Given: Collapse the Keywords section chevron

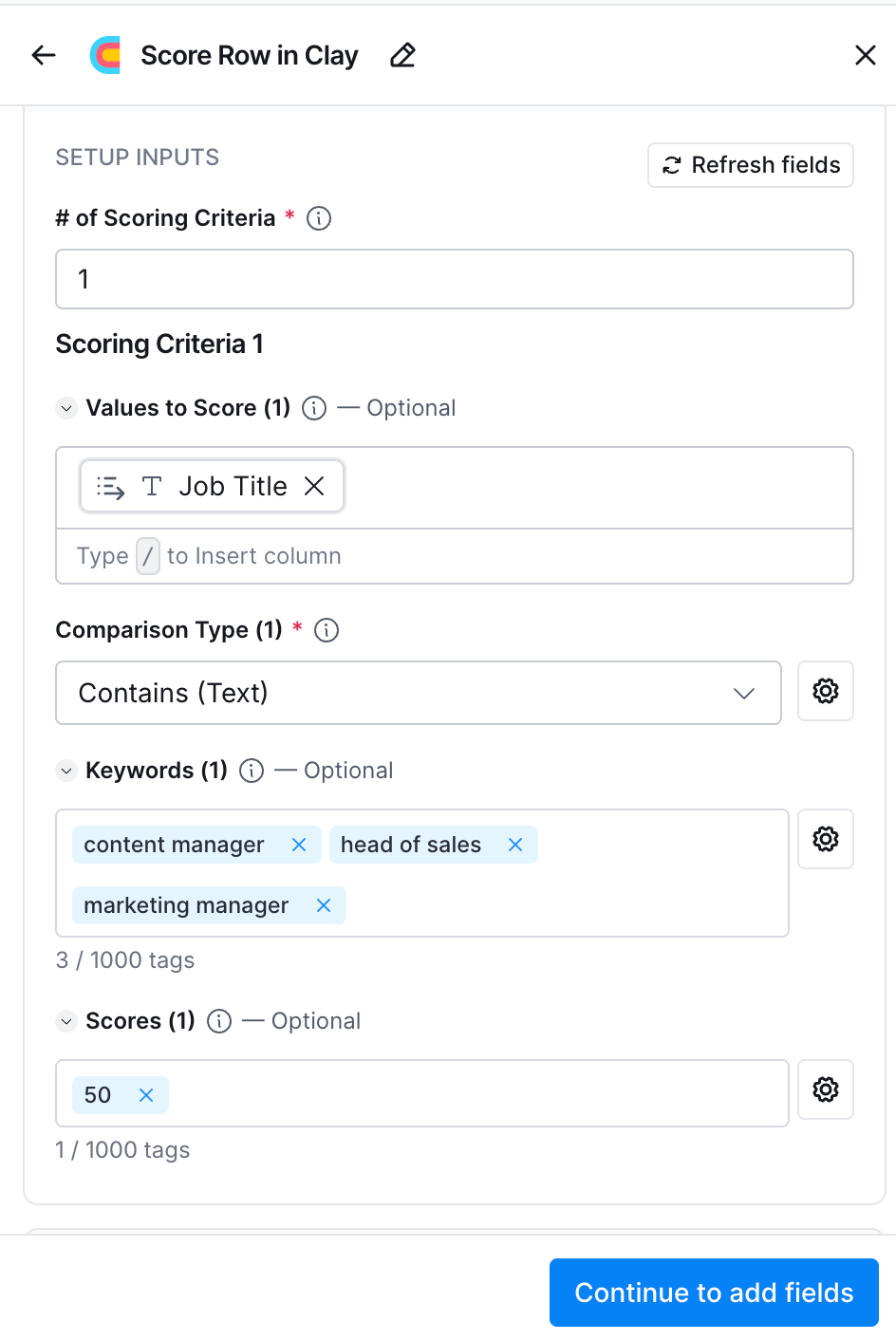Looking at the screenshot, I should [x=66, y=771].
